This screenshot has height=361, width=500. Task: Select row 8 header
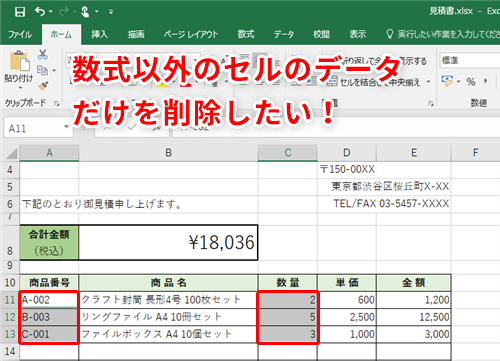coord(10,242)
